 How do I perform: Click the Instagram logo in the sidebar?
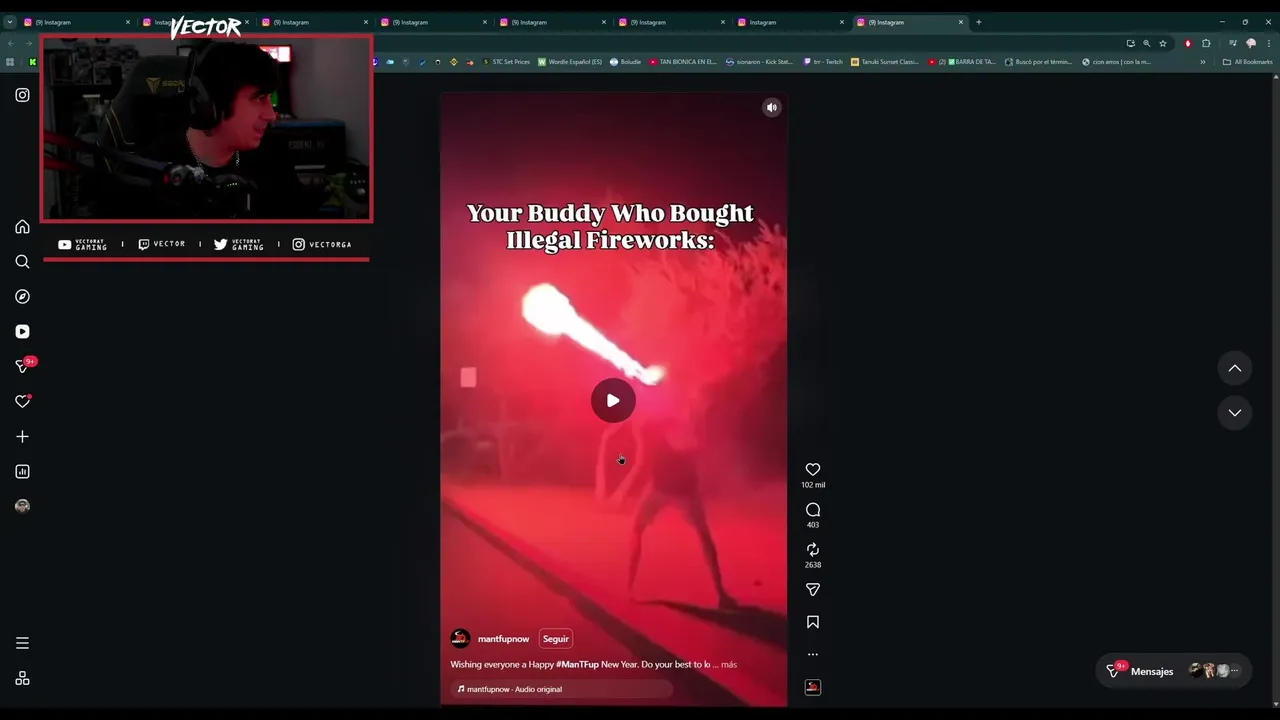[x=22, y=95]
